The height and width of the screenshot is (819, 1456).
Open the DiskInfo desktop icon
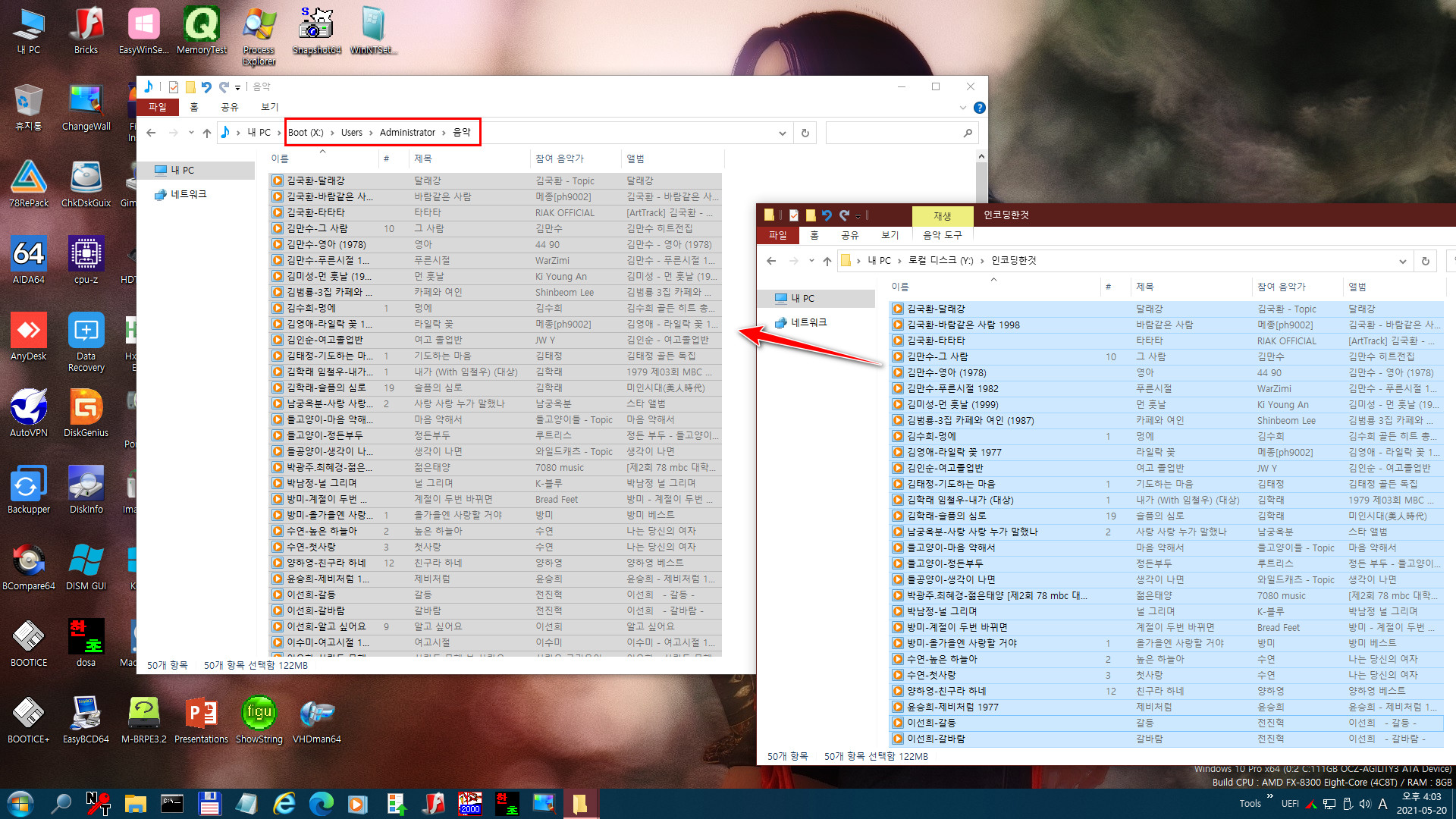86,491
